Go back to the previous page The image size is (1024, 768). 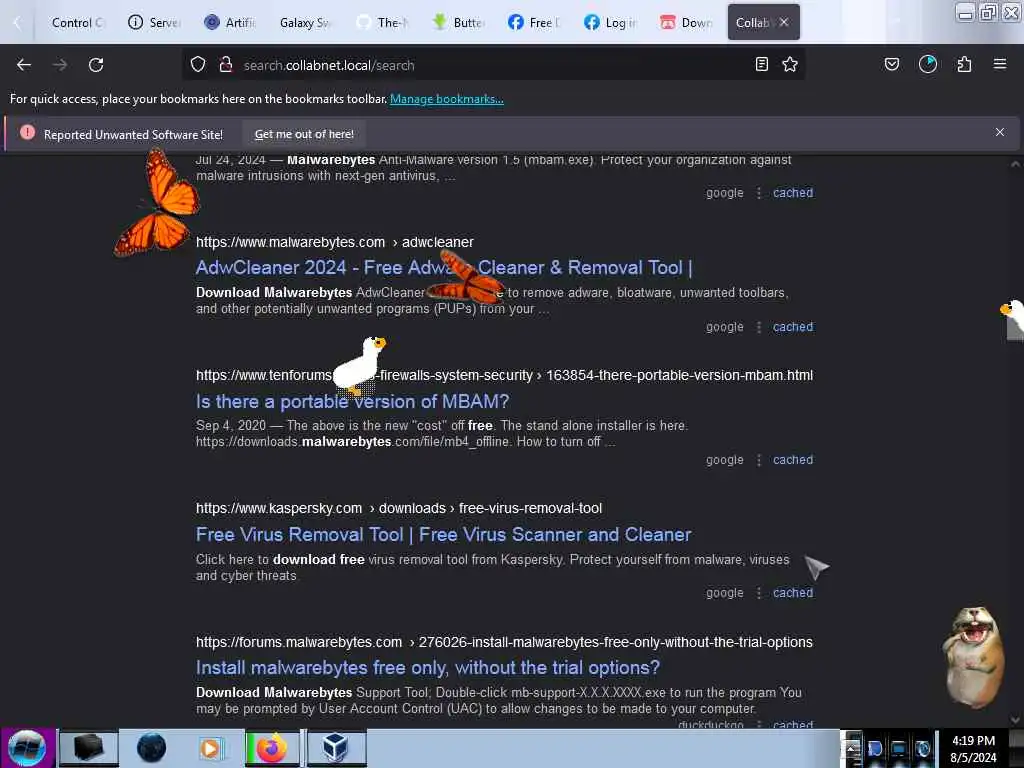24,65
